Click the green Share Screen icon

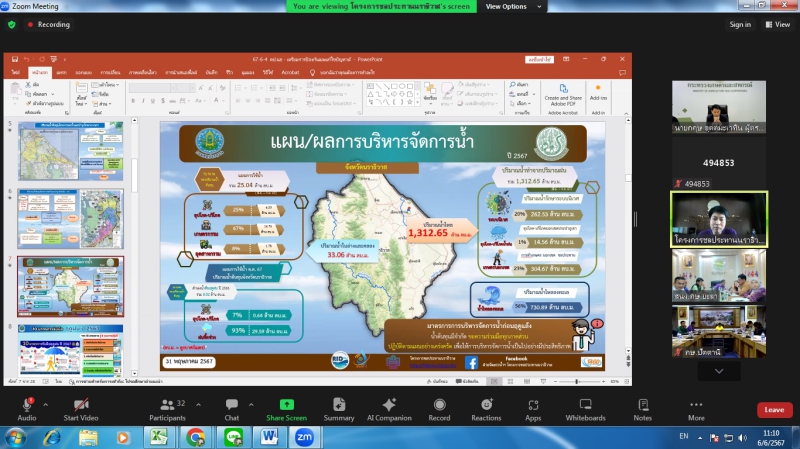point(286,404)
